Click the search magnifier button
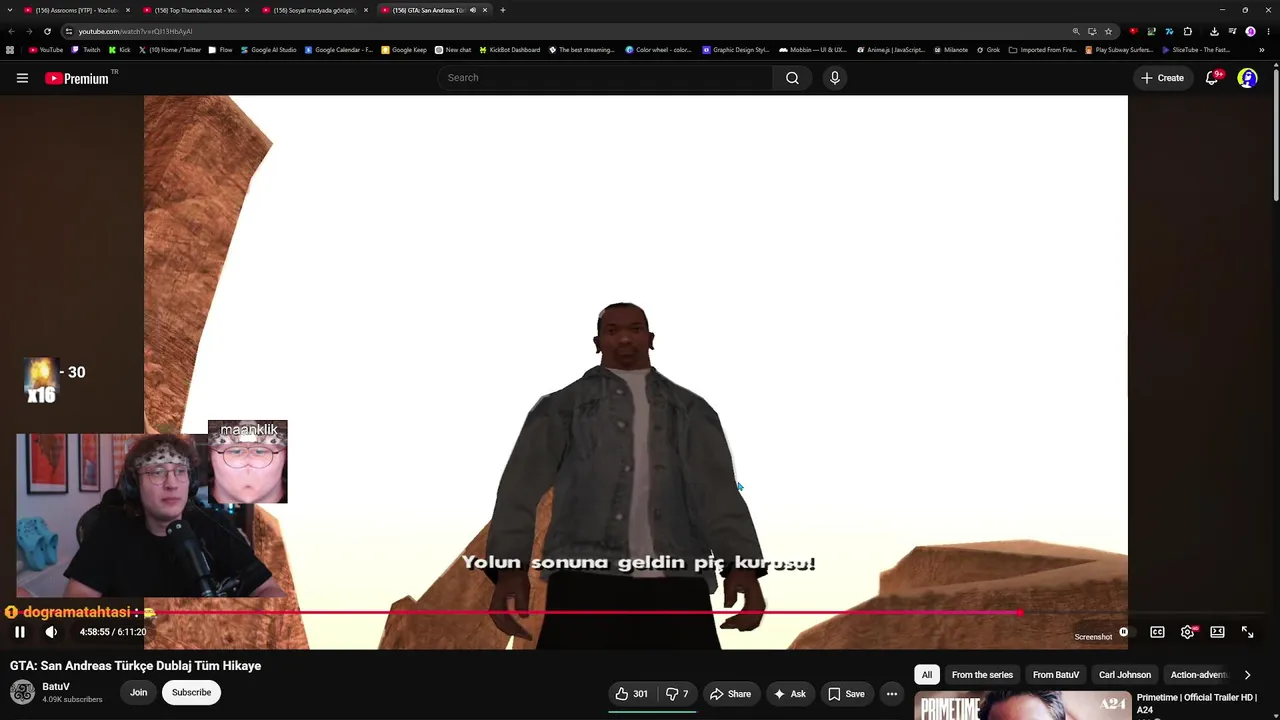Image resolution: width=1280 pixels, height=720 pixels. pos(792,78)
